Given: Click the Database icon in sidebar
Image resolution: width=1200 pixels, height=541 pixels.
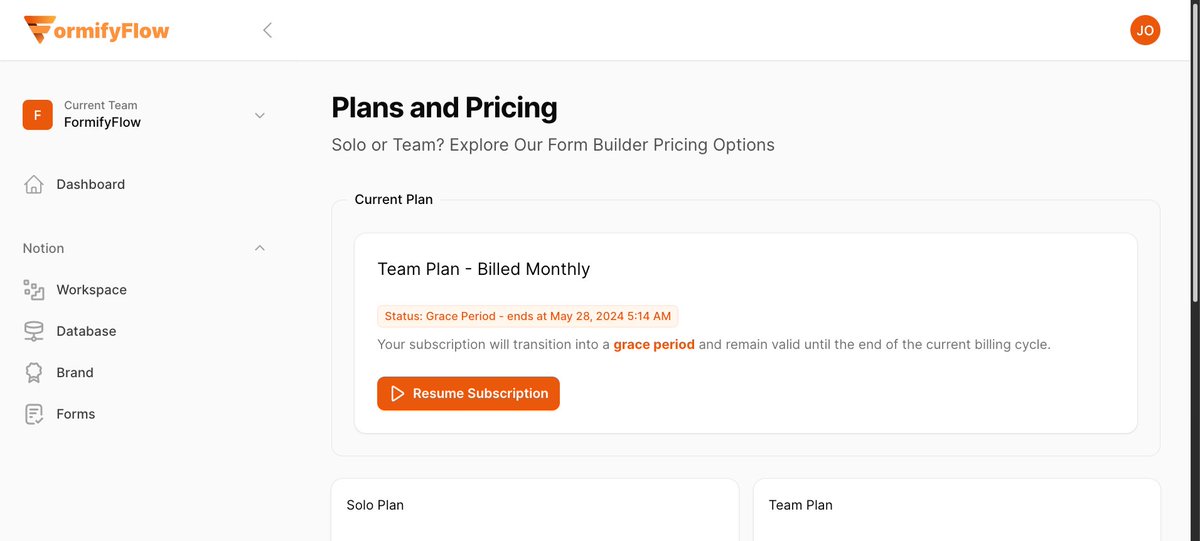Looking at the screenshot, I should coord(34,331).
